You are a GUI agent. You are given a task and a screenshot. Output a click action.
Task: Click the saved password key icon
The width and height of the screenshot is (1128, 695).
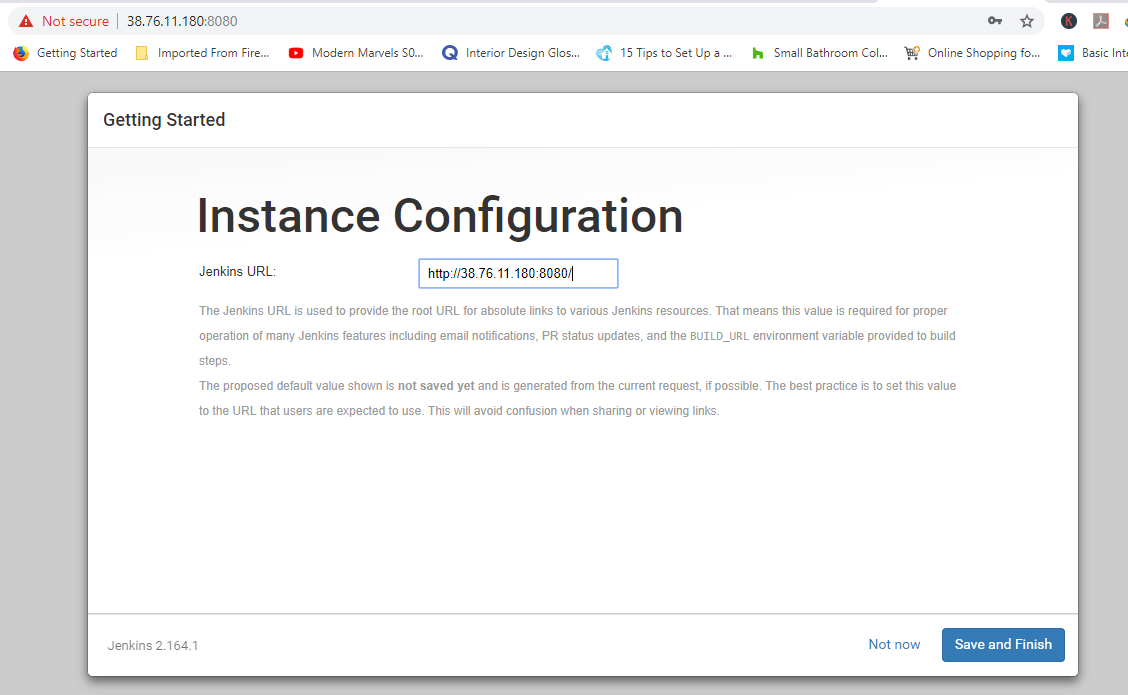coord(994,21)
